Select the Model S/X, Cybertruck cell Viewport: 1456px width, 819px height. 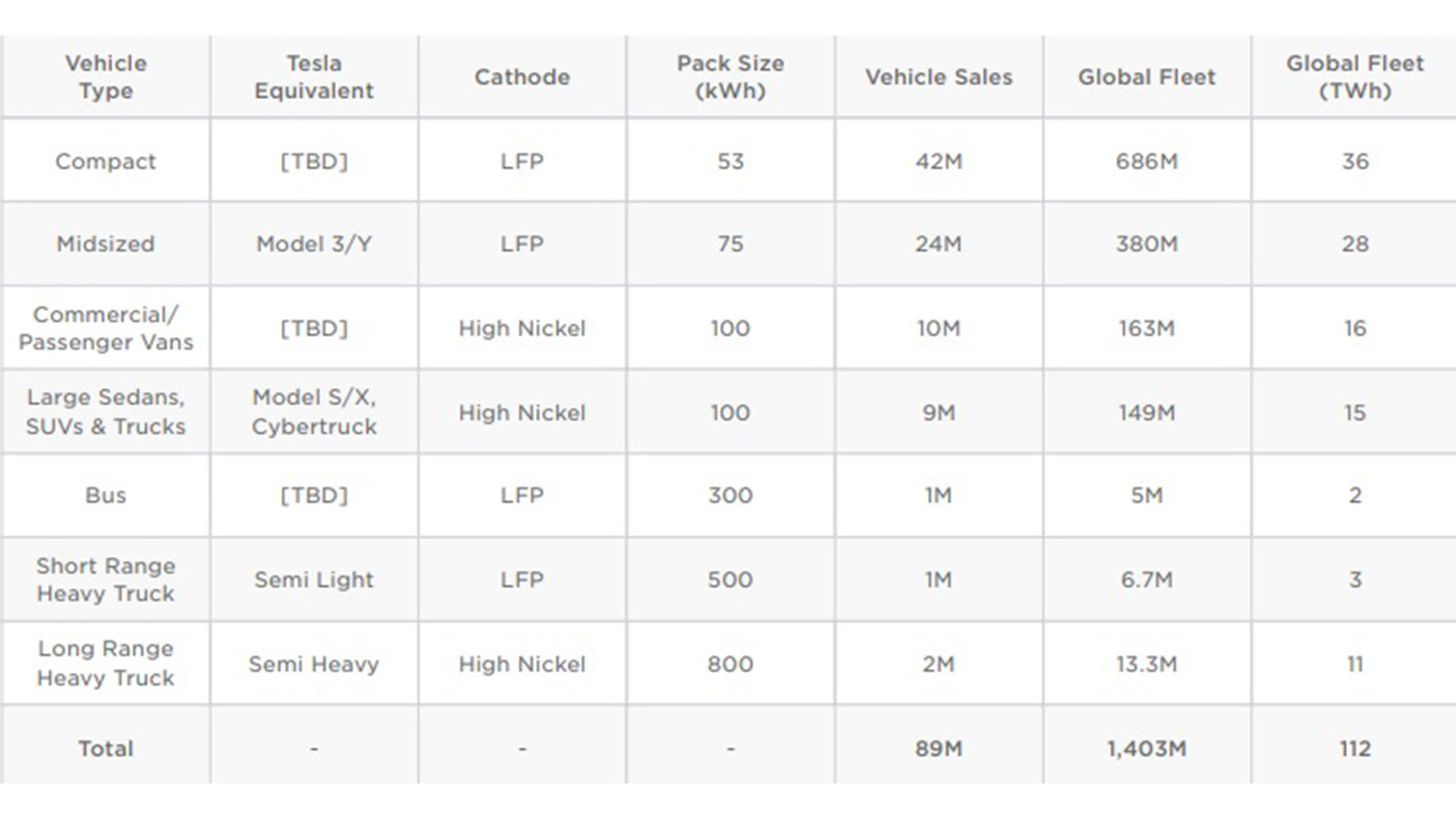click(314, 412)
